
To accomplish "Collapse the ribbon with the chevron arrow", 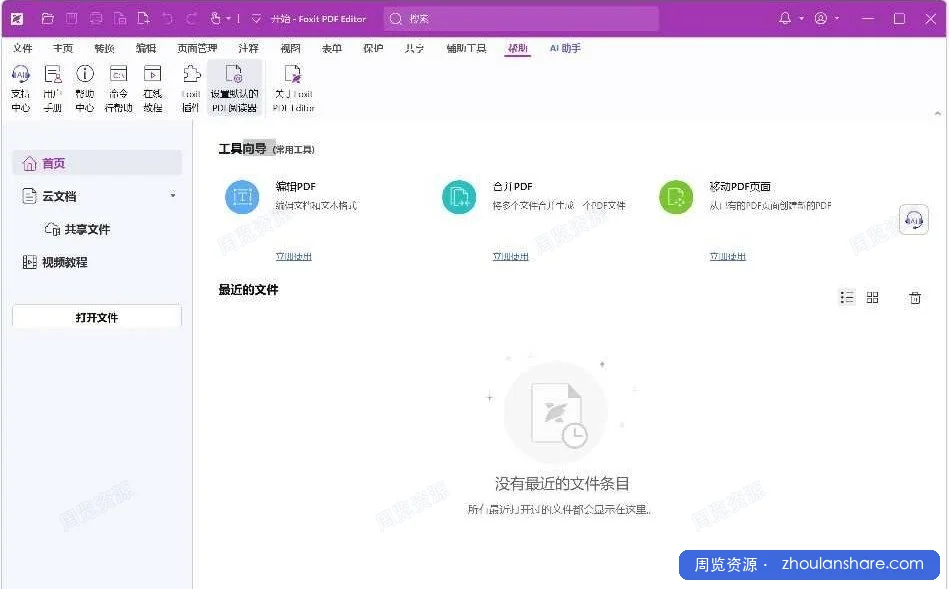I will coord(938,113).
